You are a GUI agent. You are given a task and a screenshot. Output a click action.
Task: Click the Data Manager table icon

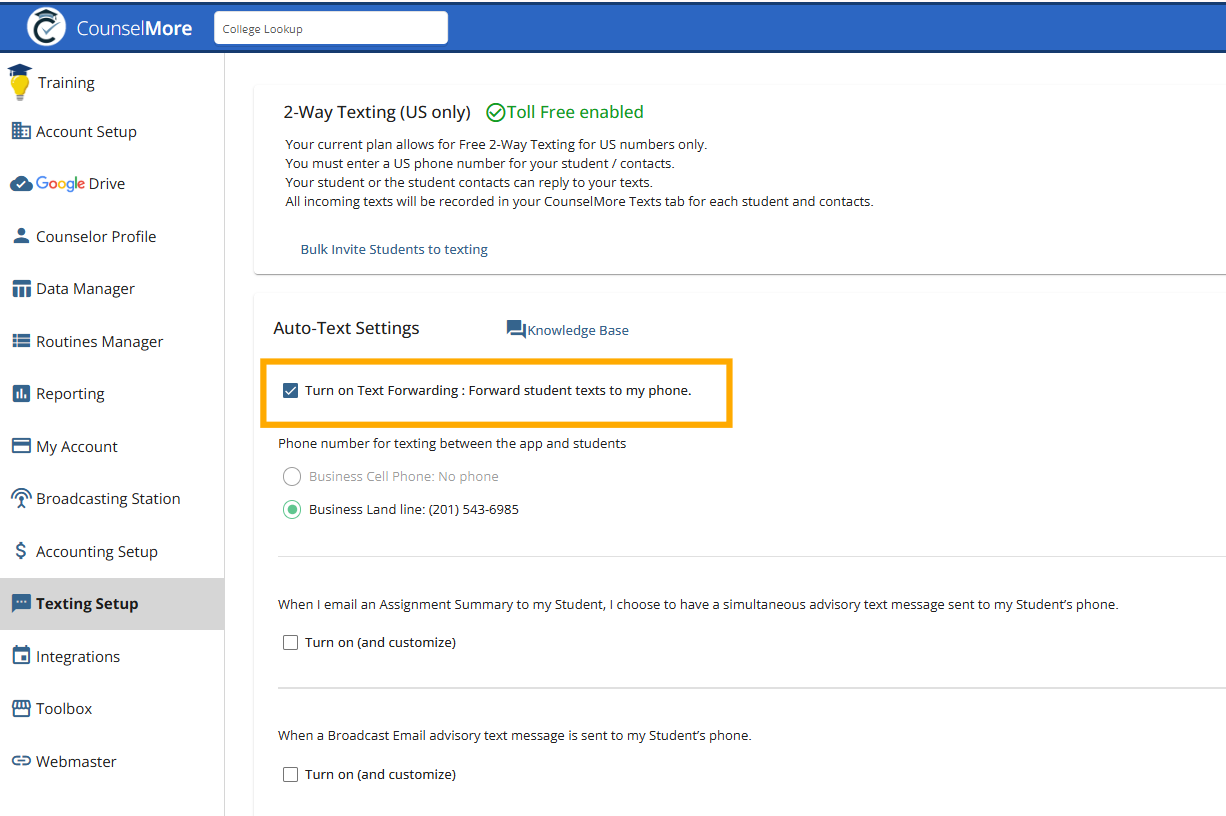(x=21, y=289)
